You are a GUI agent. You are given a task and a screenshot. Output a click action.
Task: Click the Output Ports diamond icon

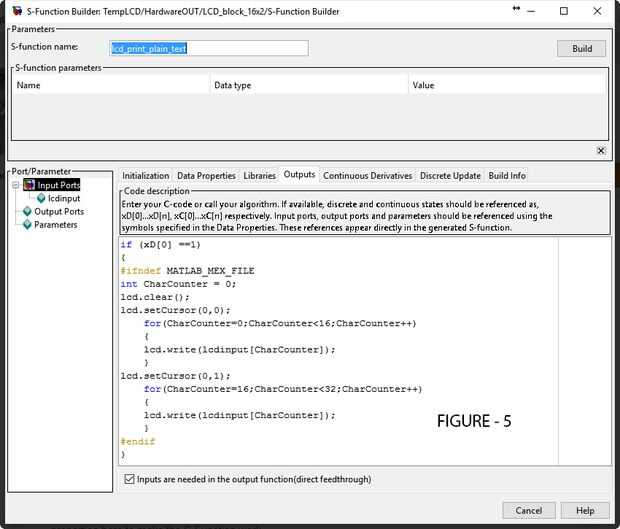pyautogui.click(x=27, y=212)
